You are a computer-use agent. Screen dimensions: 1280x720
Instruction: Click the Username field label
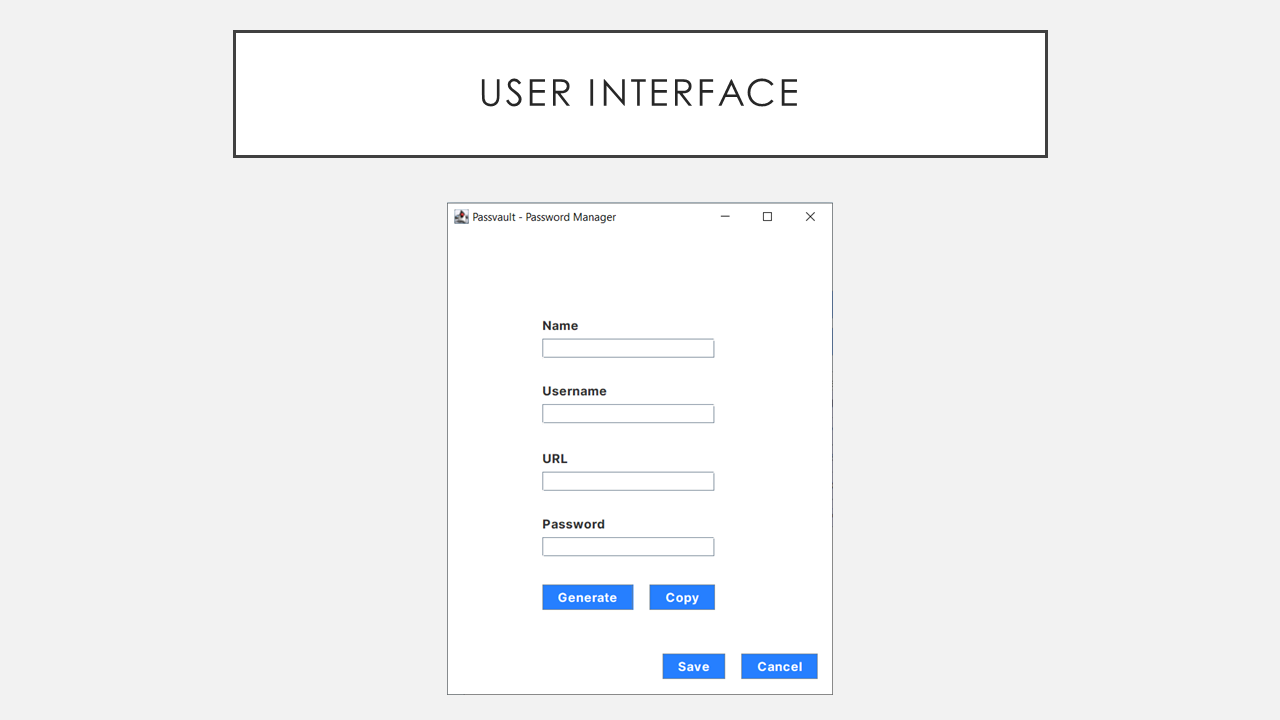(574, 391)
